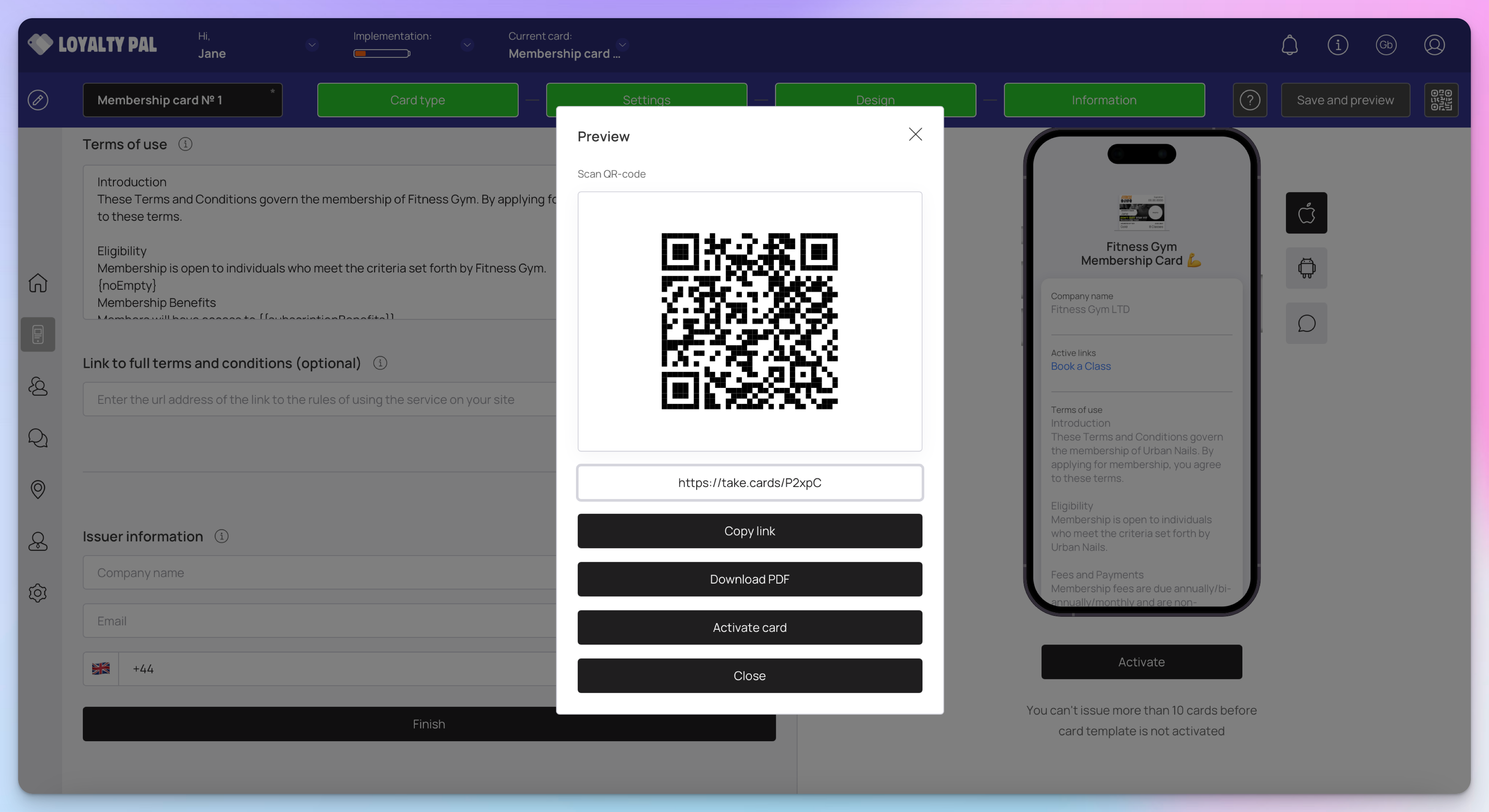
Task: Go to the Information step tab
Action: tap(1104, 100)
